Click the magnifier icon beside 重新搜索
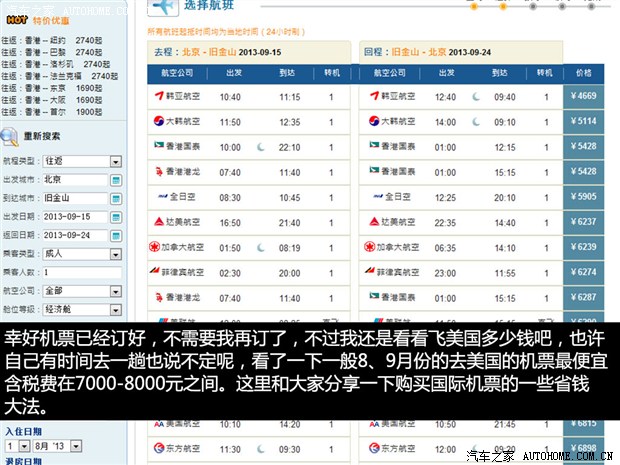The width and height of the screenshot is (620, 465). coord(10,137)
